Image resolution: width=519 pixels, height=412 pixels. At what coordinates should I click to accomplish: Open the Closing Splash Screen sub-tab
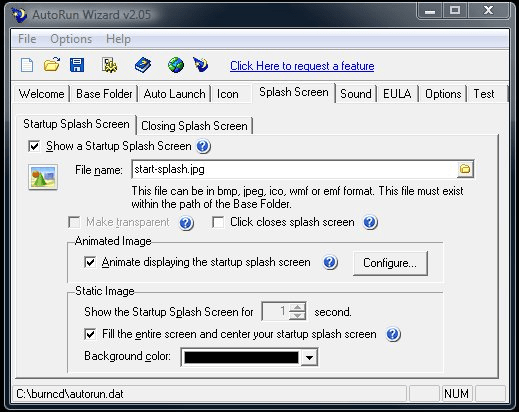pyautogui.click(x=194, y=126)
